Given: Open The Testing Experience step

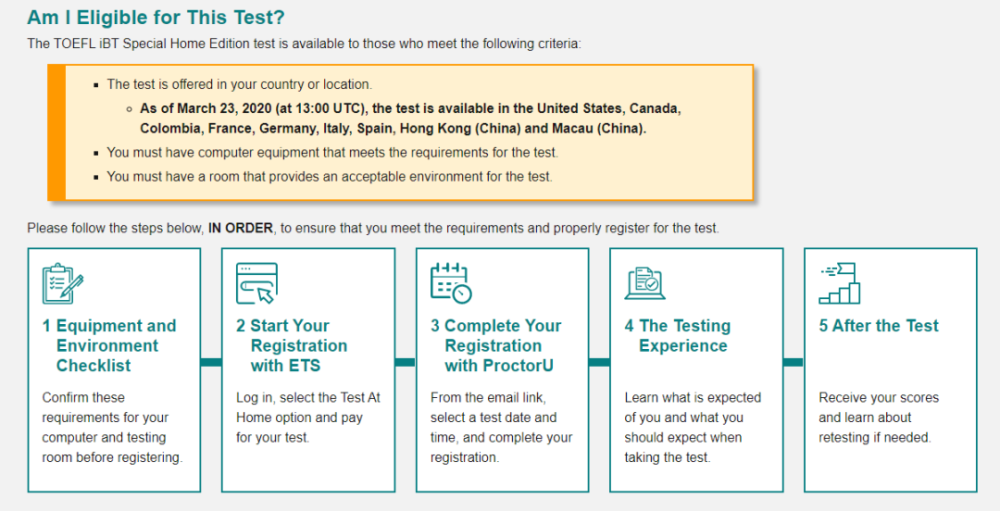Looking at the screenshot, I should click(678, 335).
